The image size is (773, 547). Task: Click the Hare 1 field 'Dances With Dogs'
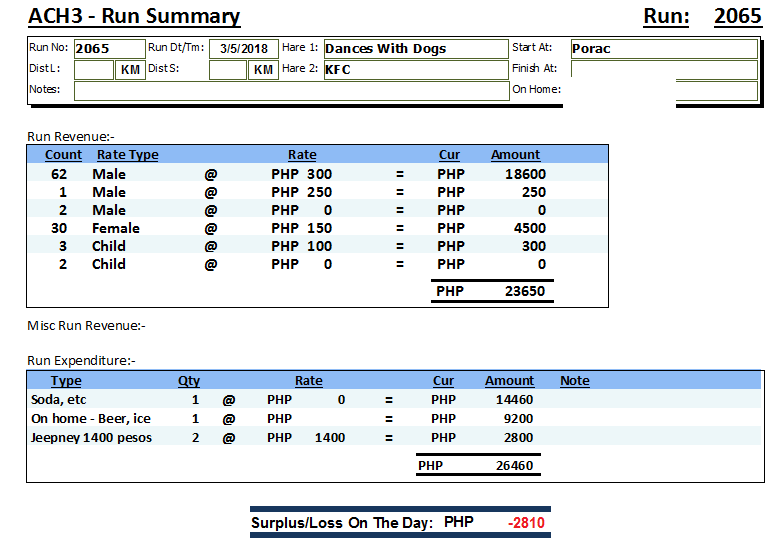(415, 49)
